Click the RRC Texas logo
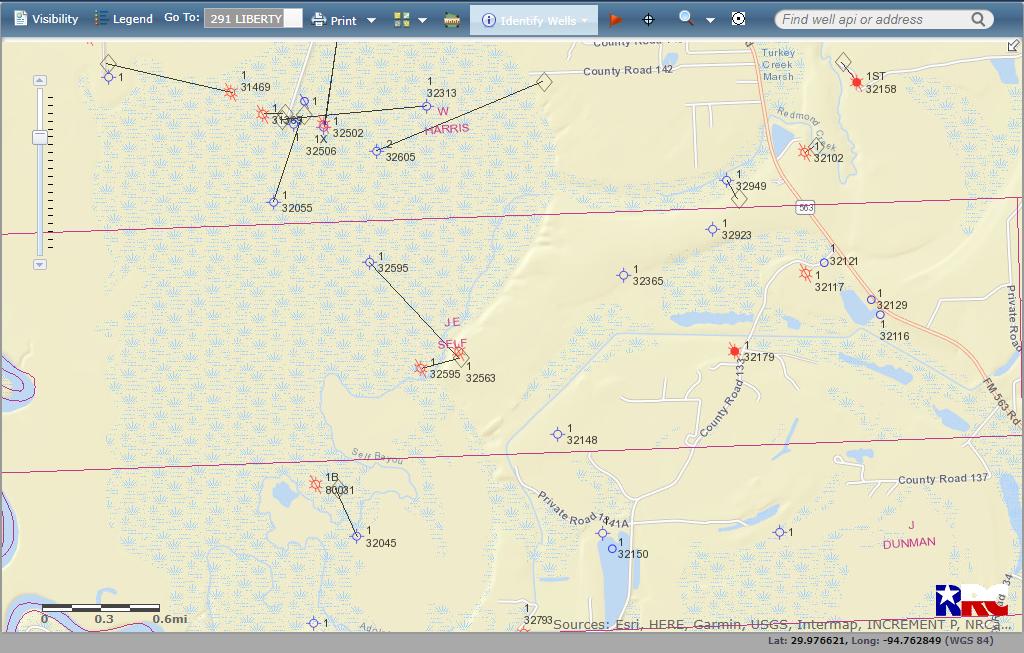The image size is (1024, 653). 971,600
